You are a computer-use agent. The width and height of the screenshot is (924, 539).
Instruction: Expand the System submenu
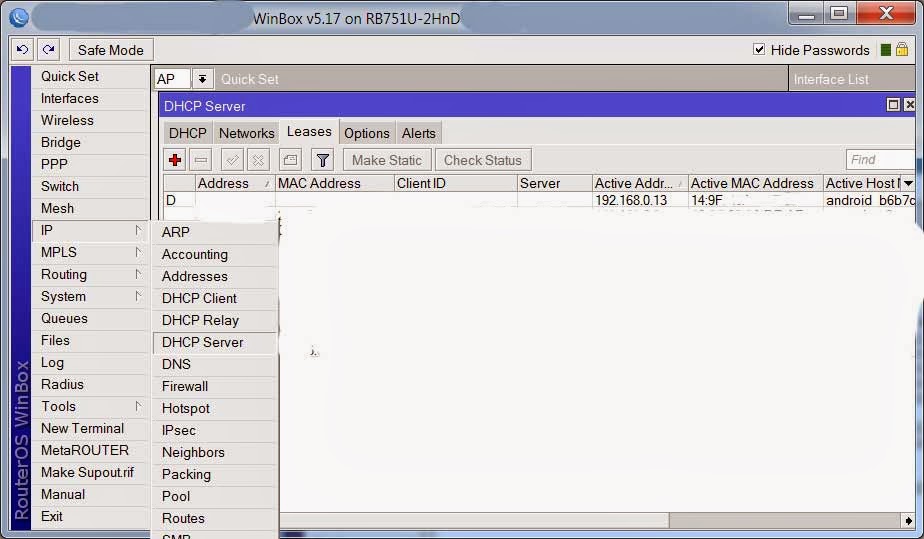pos(90,296)
